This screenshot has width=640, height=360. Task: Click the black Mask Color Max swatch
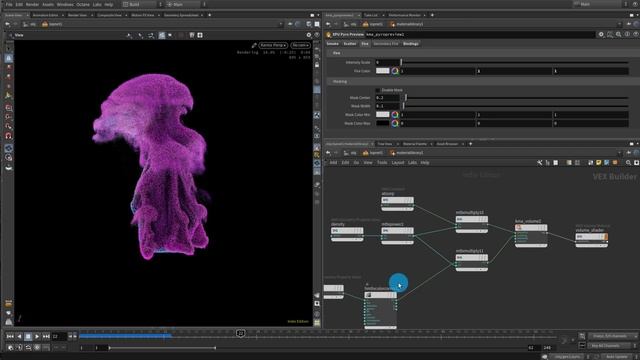click(382, 123)
